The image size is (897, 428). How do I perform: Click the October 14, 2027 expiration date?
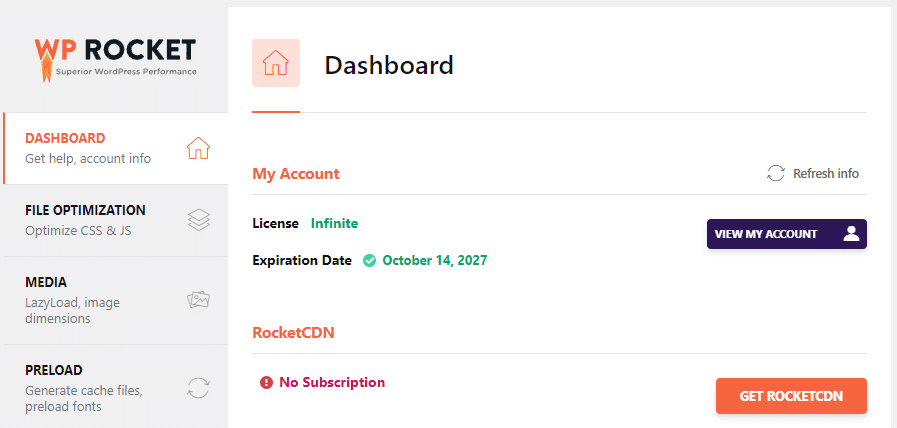point(434,261)
